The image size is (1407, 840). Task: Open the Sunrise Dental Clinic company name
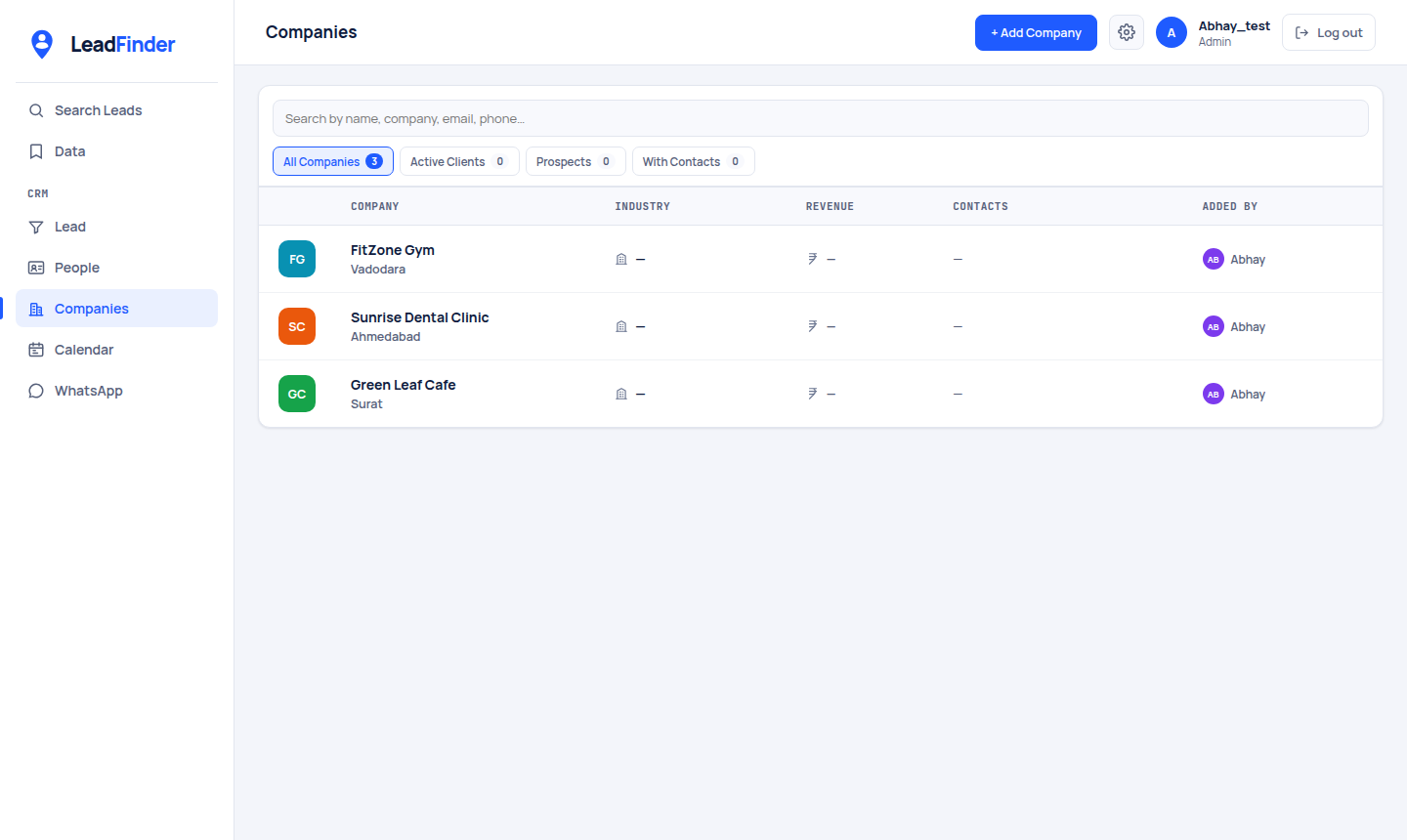pos(420,317)
